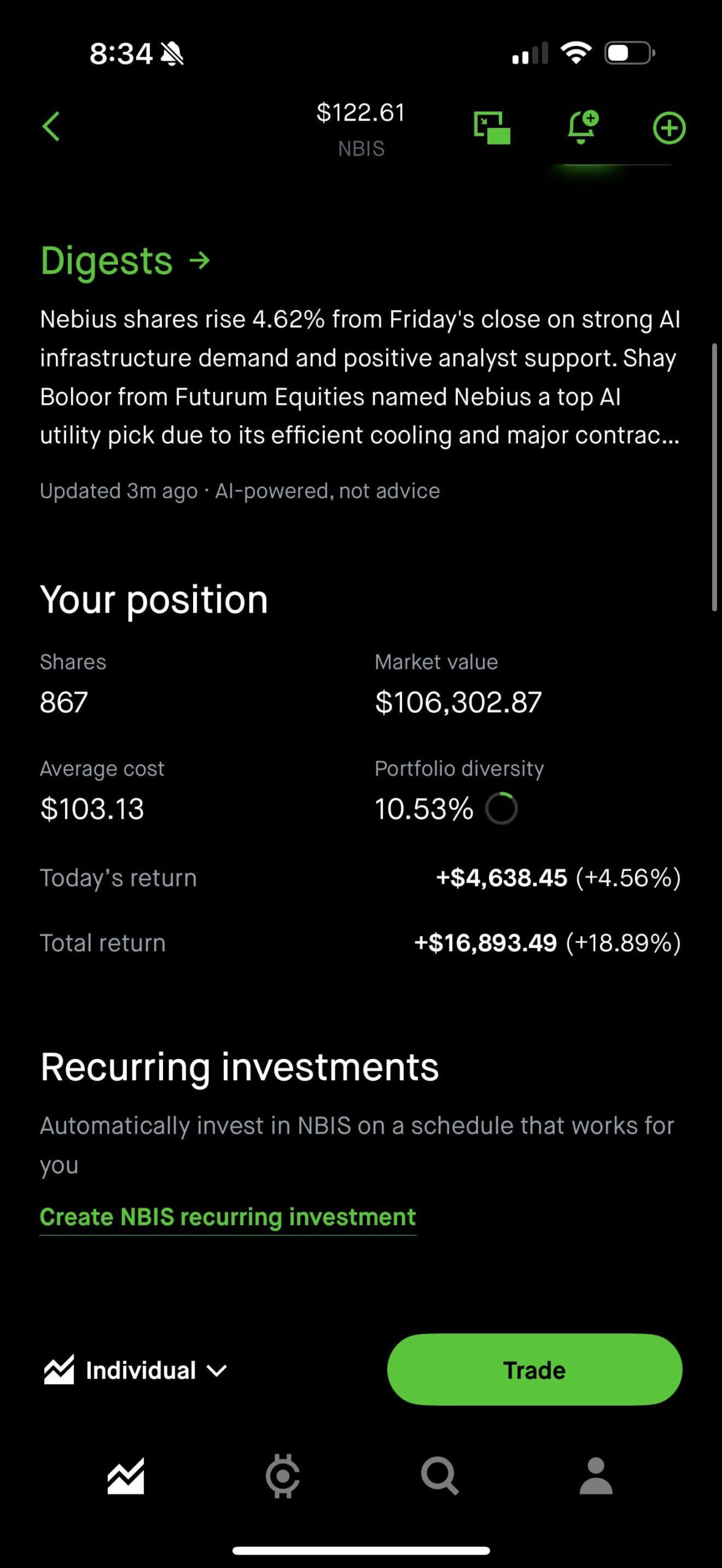Image resolution: width=722 pixels, height=1568 pixels.
Task: Set a price alert with bell icon
Action: point(581,127)
